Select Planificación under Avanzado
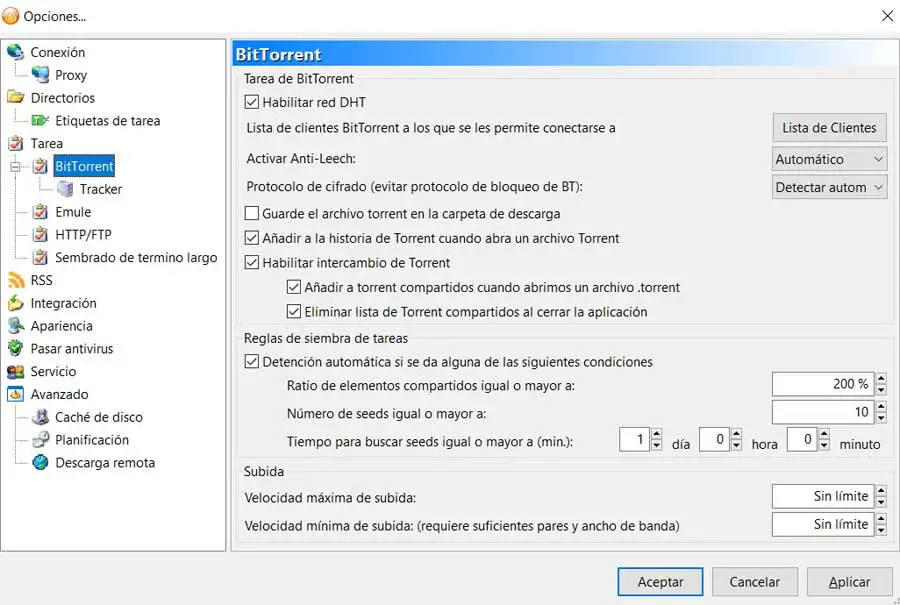 coord(92,440)
